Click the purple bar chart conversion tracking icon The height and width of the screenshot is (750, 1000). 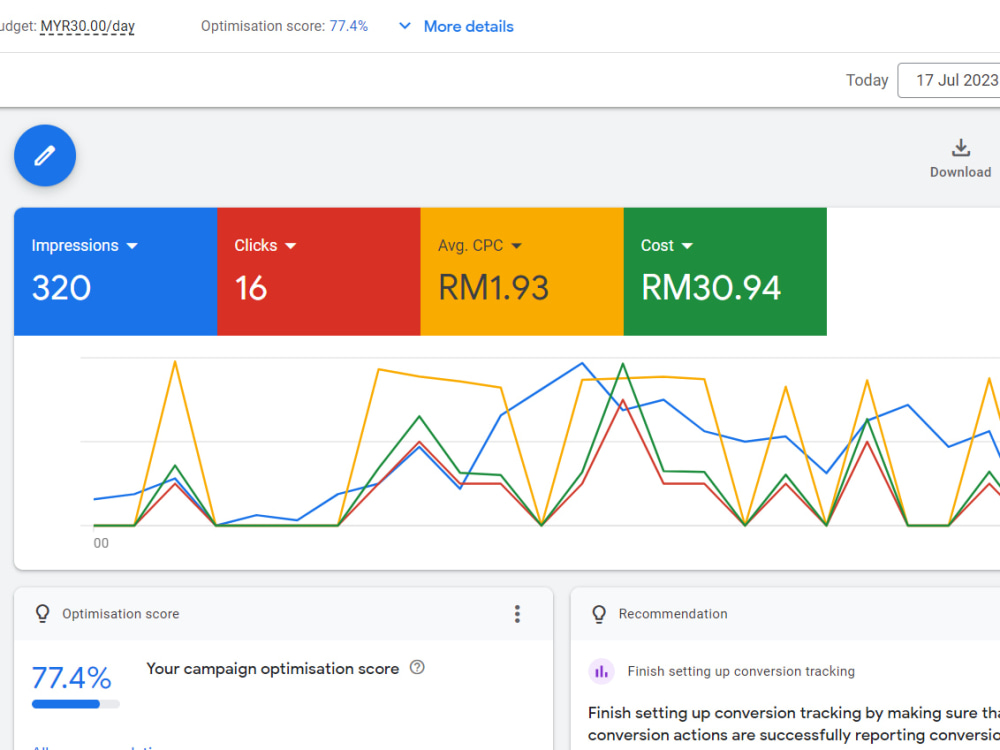click(601, 672)
